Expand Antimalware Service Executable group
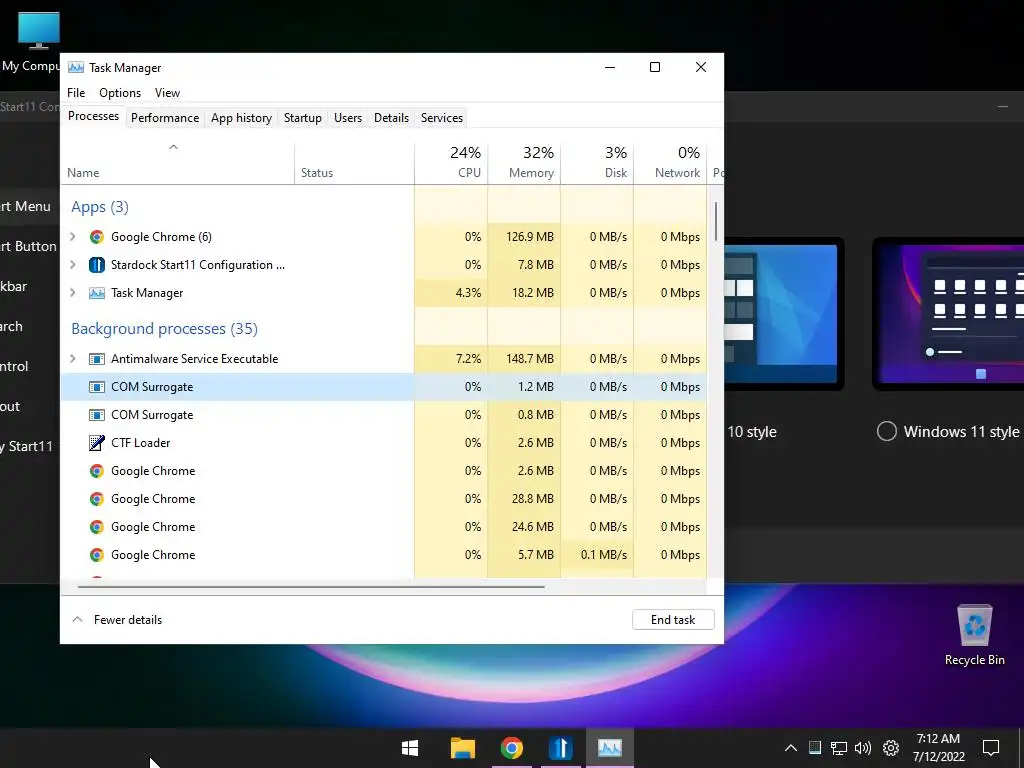The width and height of the screenshot is (1024, 768). coord(72,359)
